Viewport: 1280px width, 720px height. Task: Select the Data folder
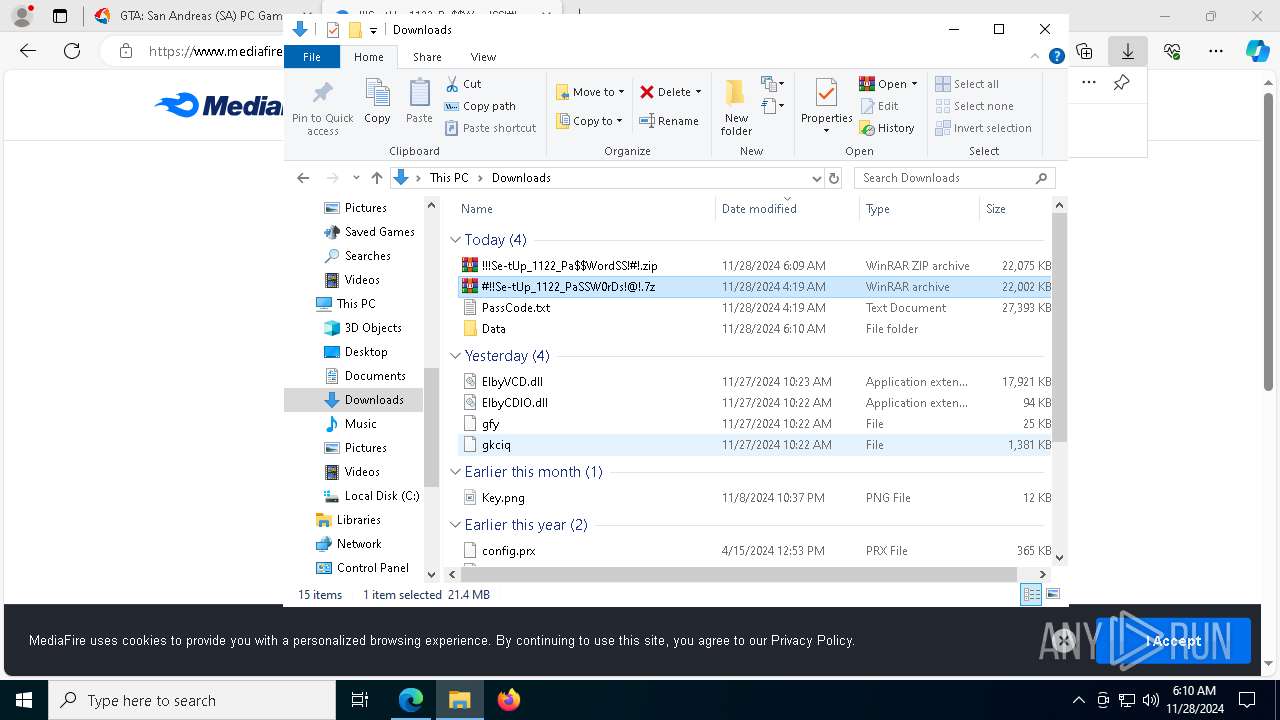click(x=494, y=329)
